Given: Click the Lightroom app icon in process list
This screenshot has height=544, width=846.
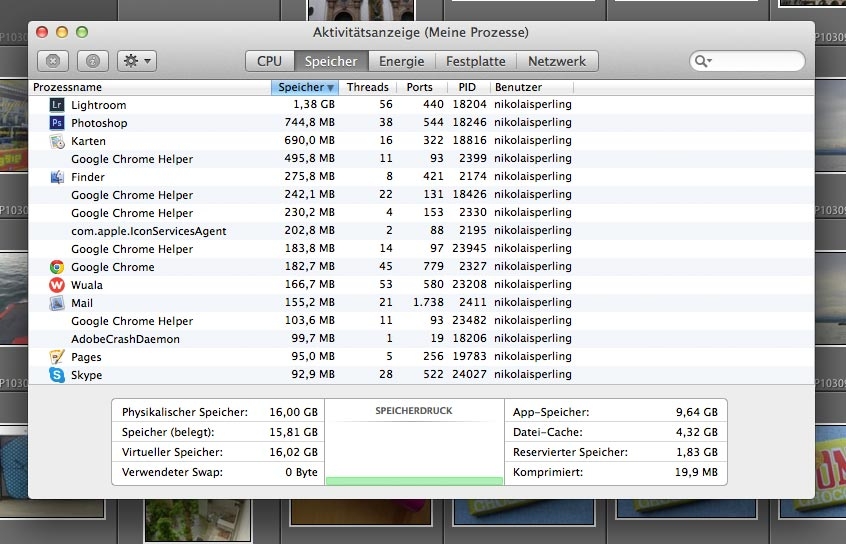Looking at the screenshot, I should tap(57, 105).
